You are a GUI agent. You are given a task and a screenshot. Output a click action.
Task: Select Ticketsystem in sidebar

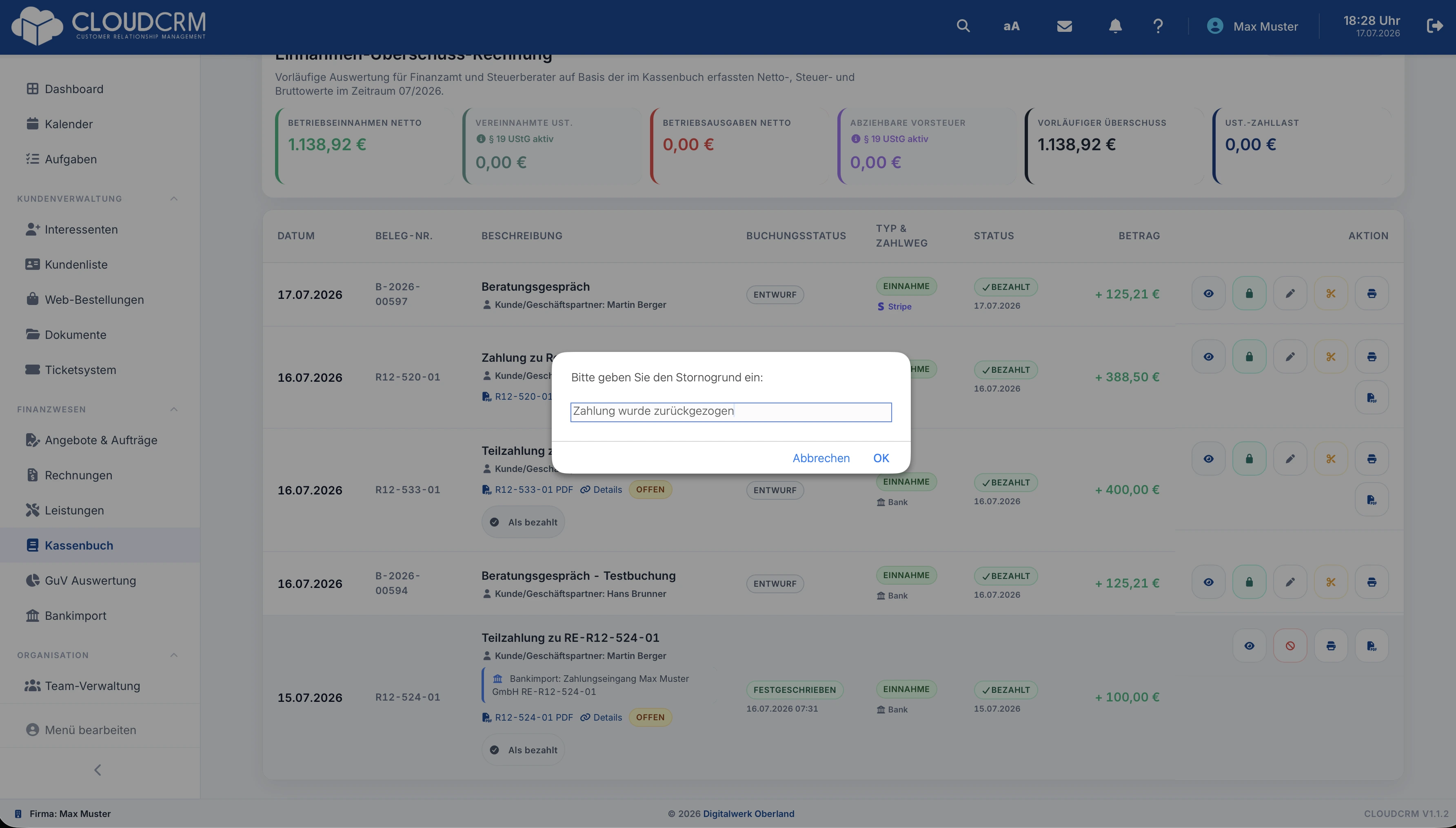pos(100,370)
